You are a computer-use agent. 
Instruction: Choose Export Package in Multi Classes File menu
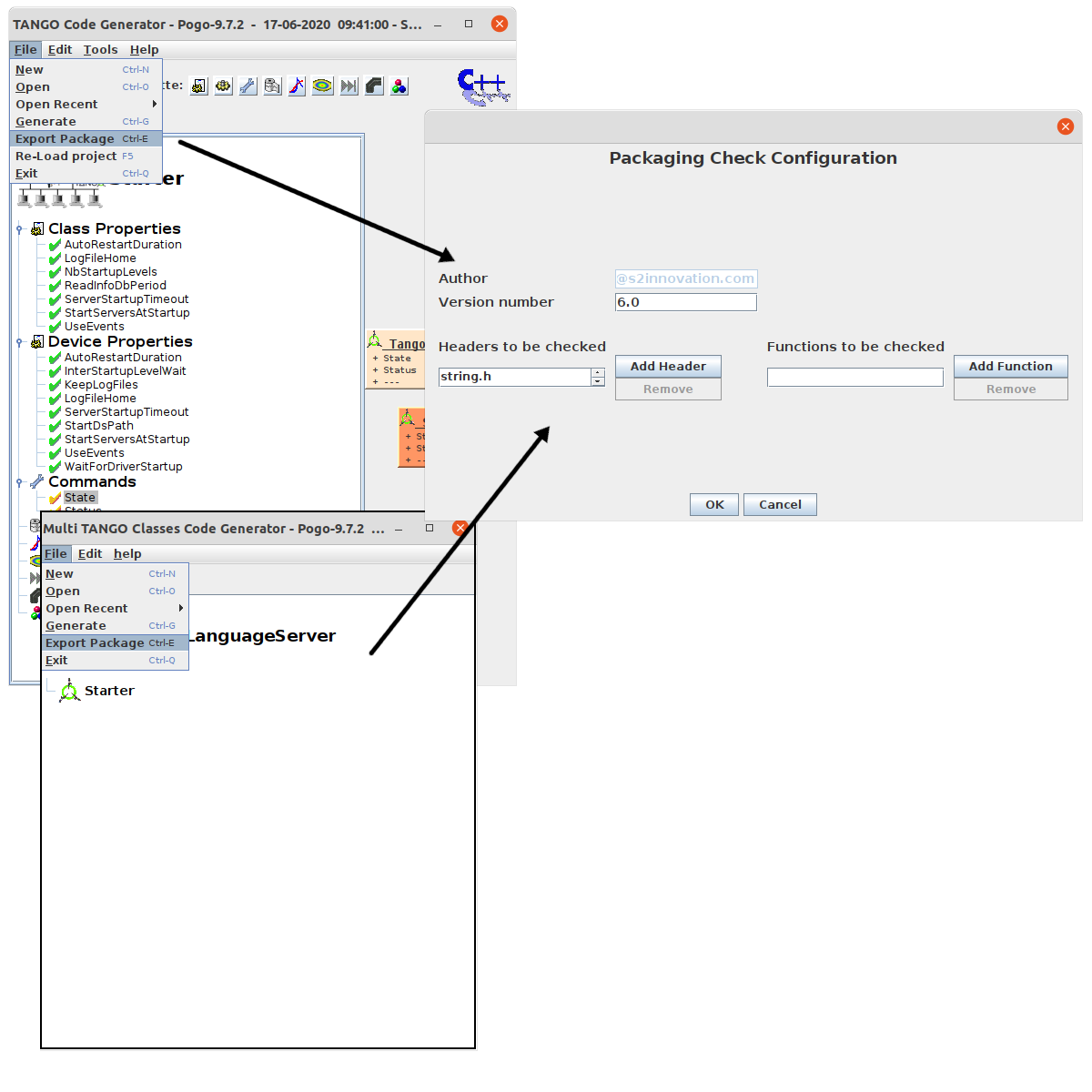(x=116, y=642)
